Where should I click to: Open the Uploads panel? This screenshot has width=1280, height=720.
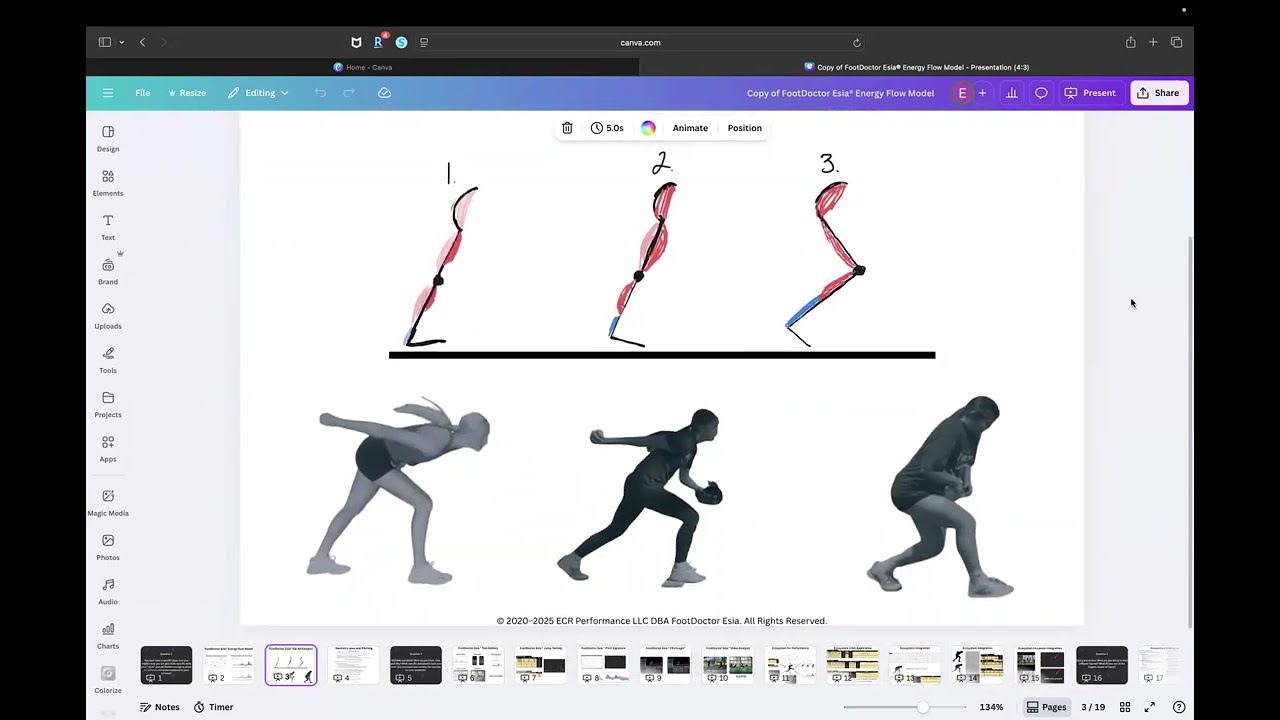[x=108, y=316]
